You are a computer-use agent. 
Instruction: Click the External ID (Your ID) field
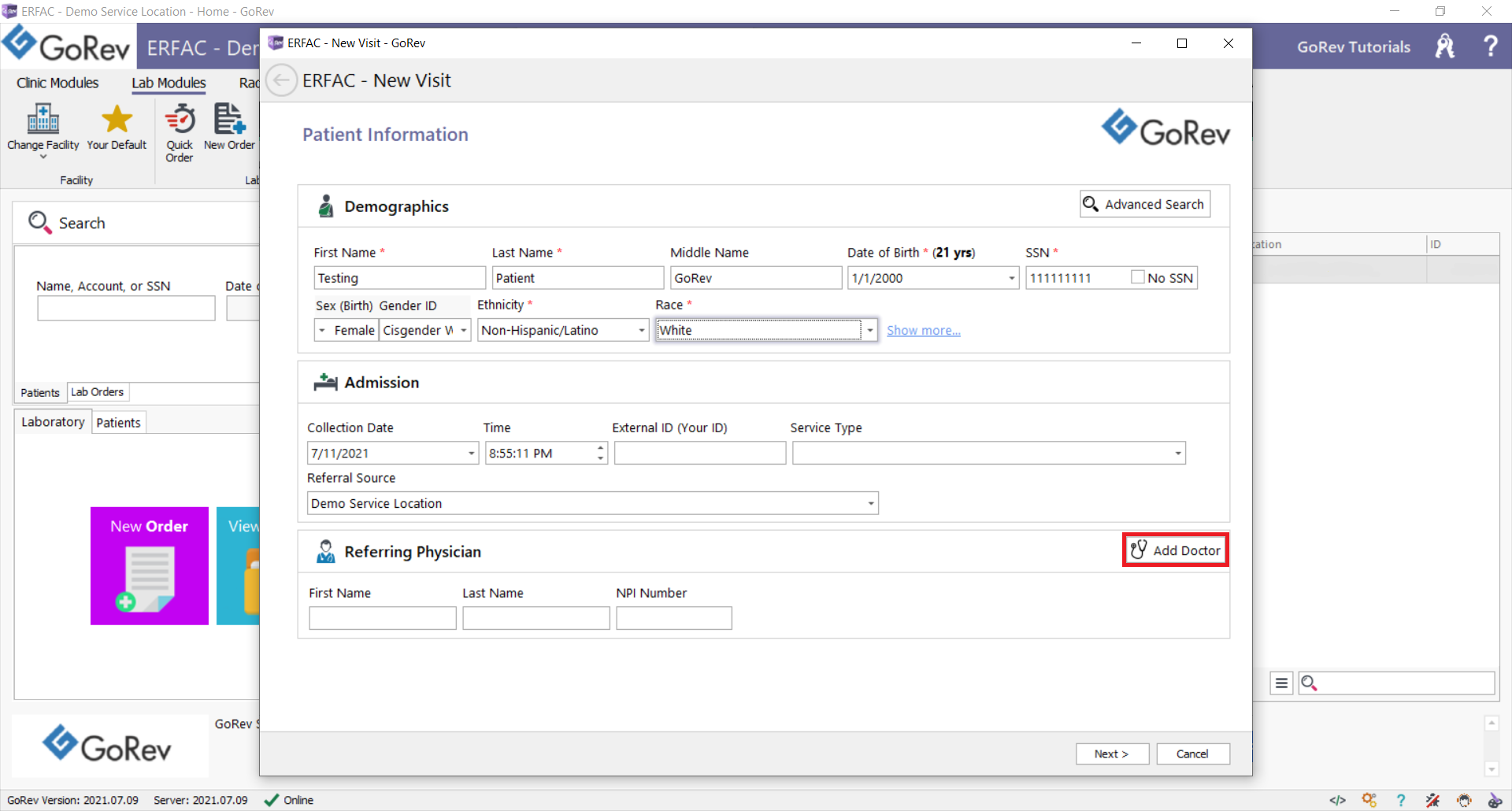pos(700,453)
